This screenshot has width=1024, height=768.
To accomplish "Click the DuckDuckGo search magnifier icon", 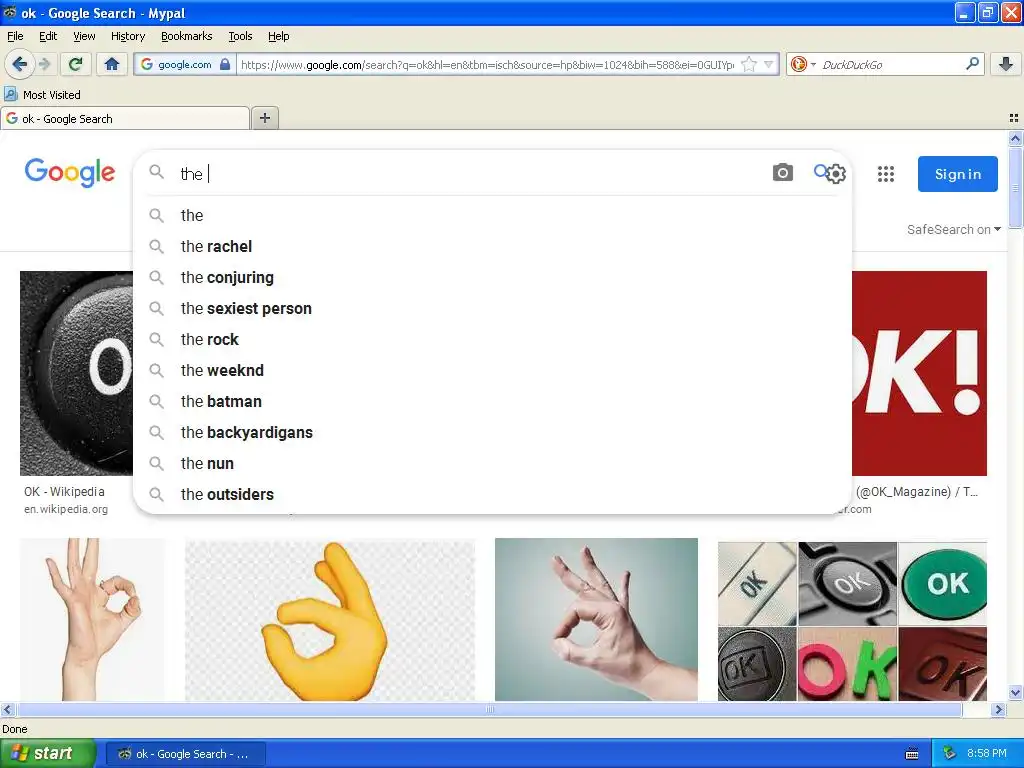I will pos(972,63).
